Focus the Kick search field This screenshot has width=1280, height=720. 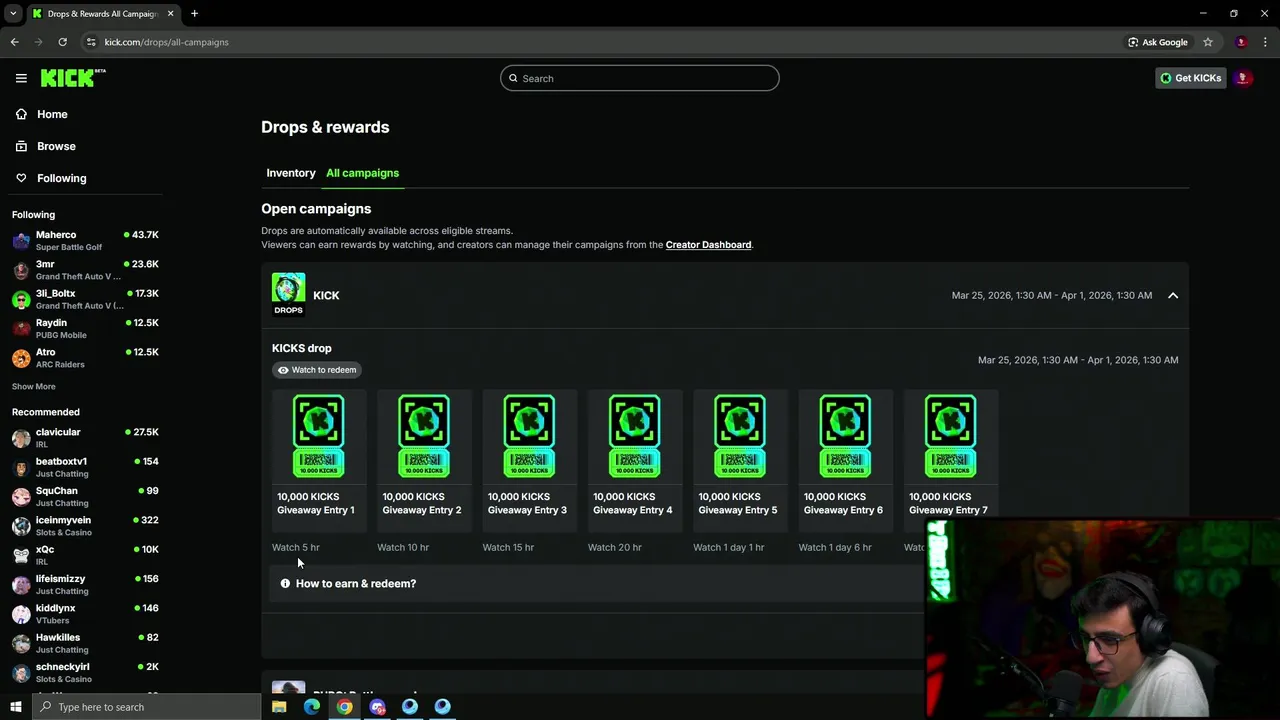pos(640,78)
